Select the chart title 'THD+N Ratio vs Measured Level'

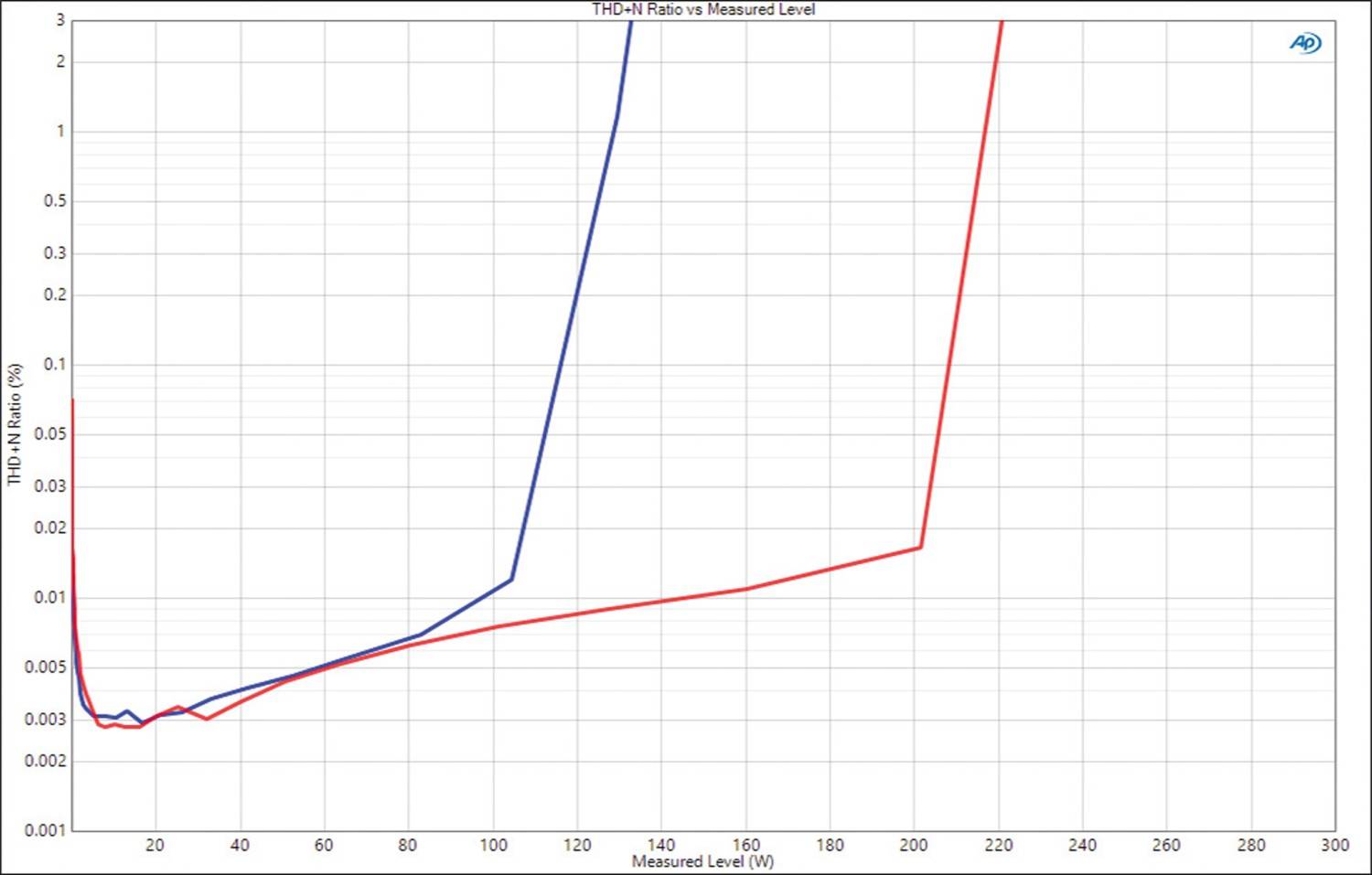tap(703, 9)
